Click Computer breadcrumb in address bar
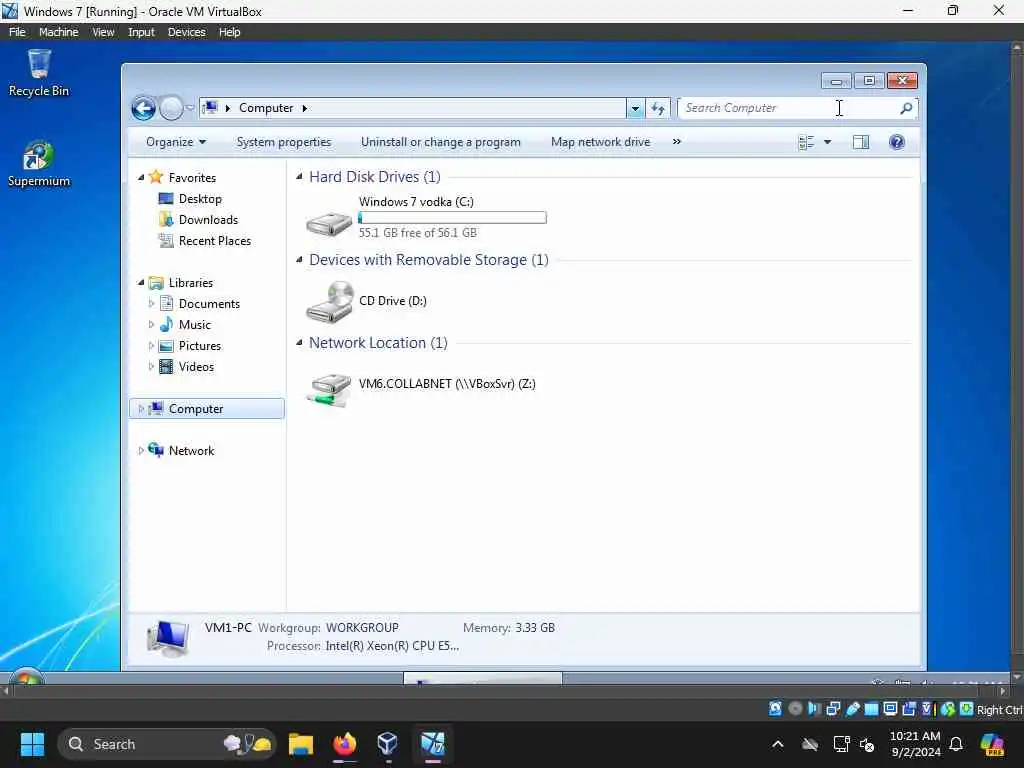Screen dimensions: 1024x768 click(266, 108)
